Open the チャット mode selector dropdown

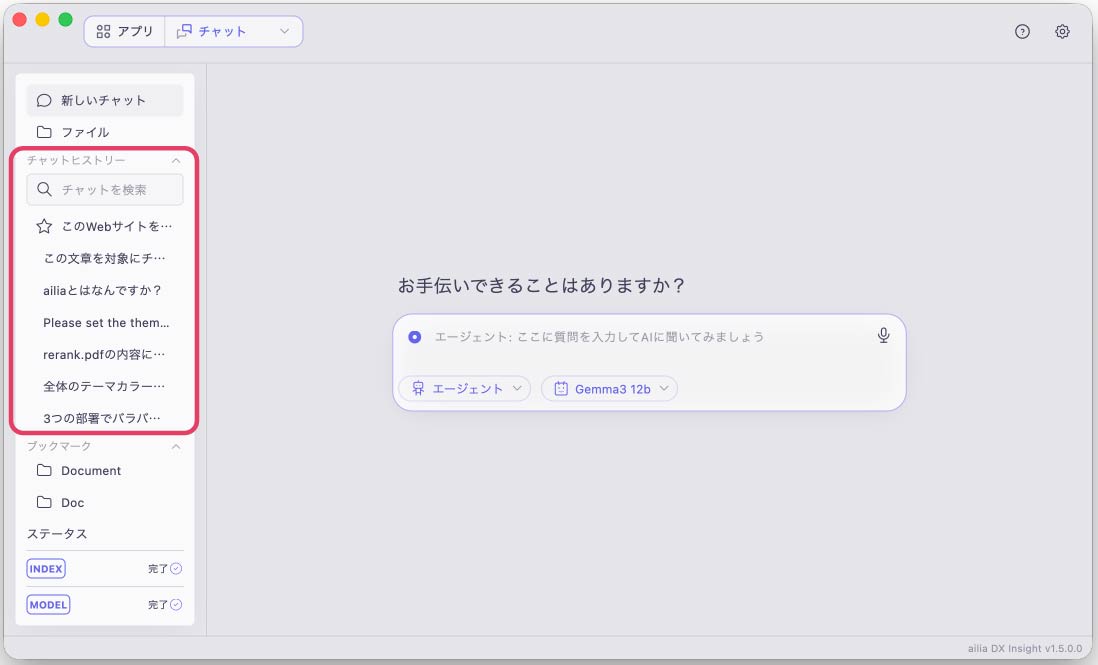[x=233, y=32]
